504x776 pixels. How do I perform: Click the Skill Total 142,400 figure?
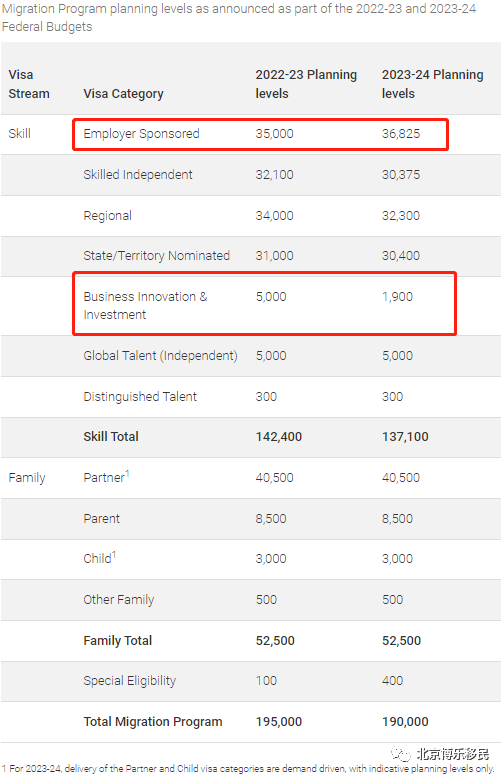click(x=279, y=436)
